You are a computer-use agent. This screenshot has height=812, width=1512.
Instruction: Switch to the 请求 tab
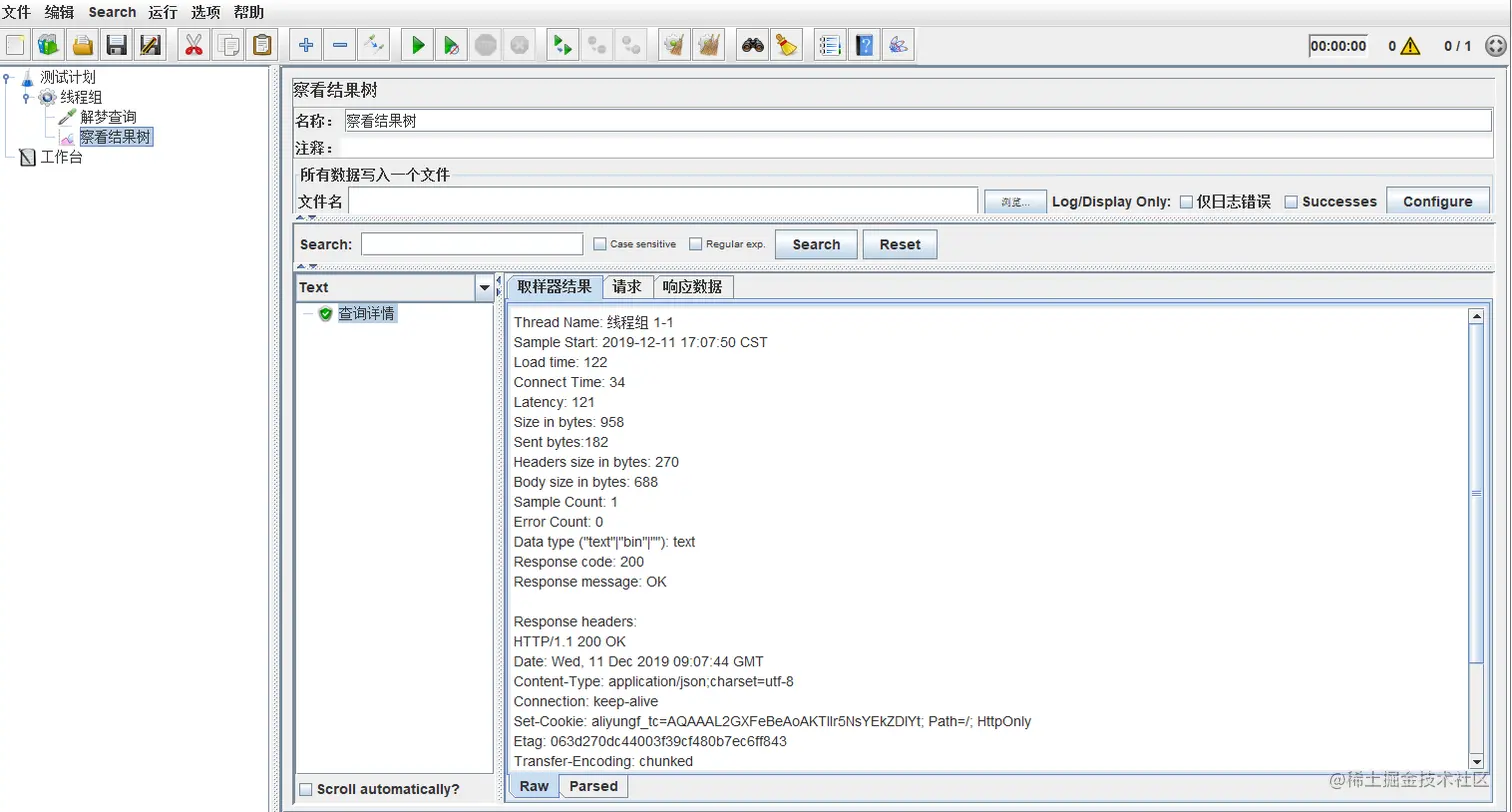click(x=628, y=287)
